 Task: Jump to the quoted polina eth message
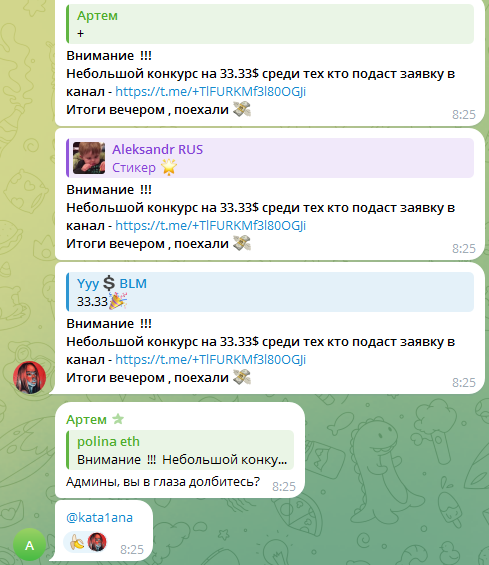click(x=180, y=450)
